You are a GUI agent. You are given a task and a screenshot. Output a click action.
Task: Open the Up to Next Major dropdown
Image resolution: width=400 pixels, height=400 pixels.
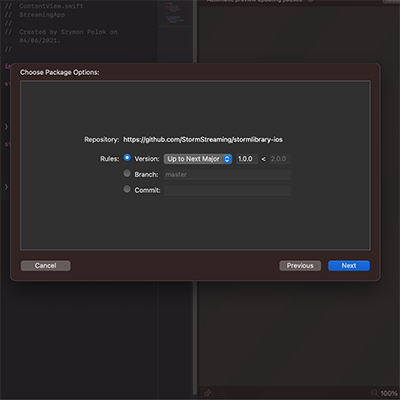198,159
